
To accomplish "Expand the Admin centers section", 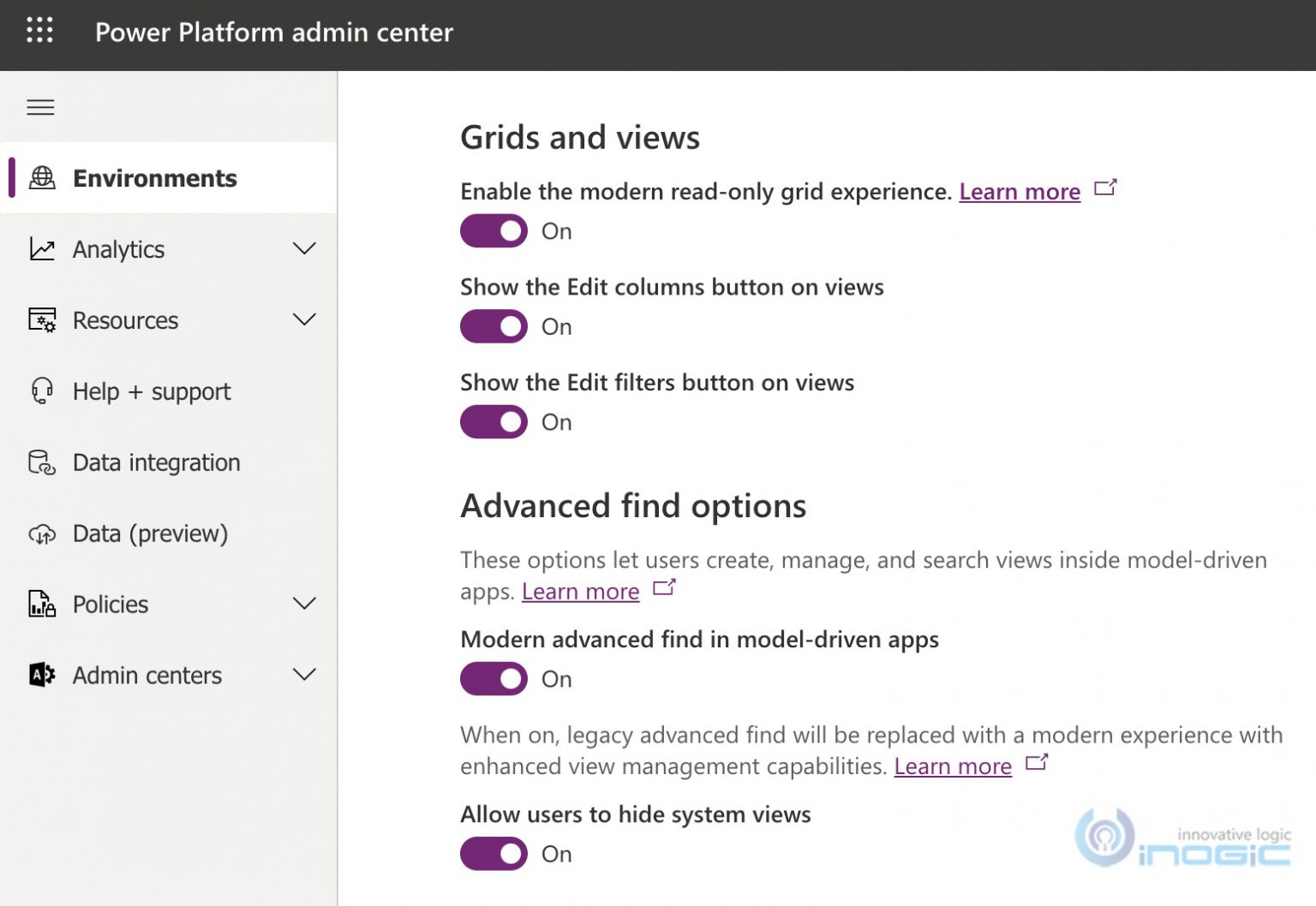I will click(304, 674).
